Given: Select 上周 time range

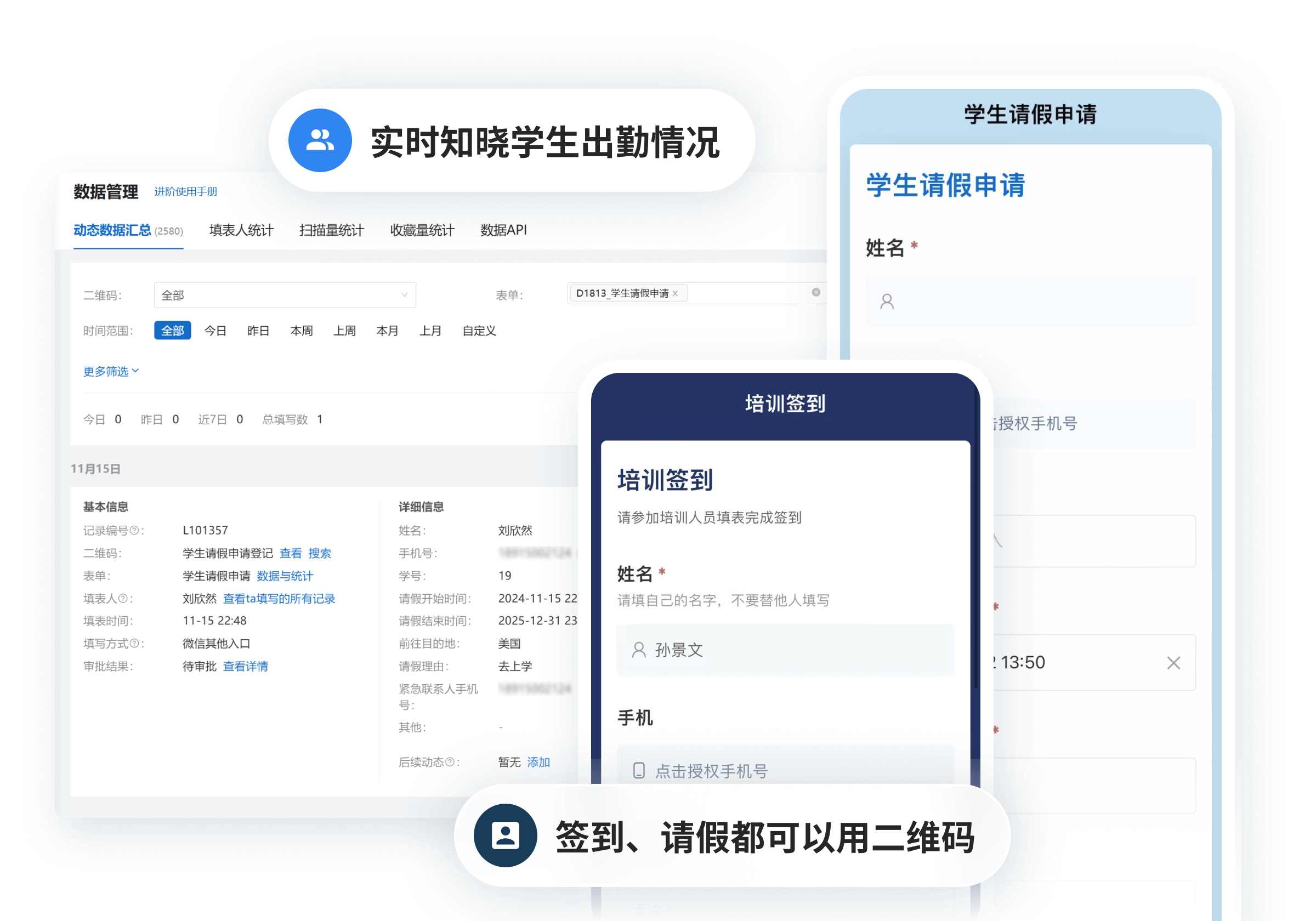Looking at the screenshot, I should click(344, 331).
